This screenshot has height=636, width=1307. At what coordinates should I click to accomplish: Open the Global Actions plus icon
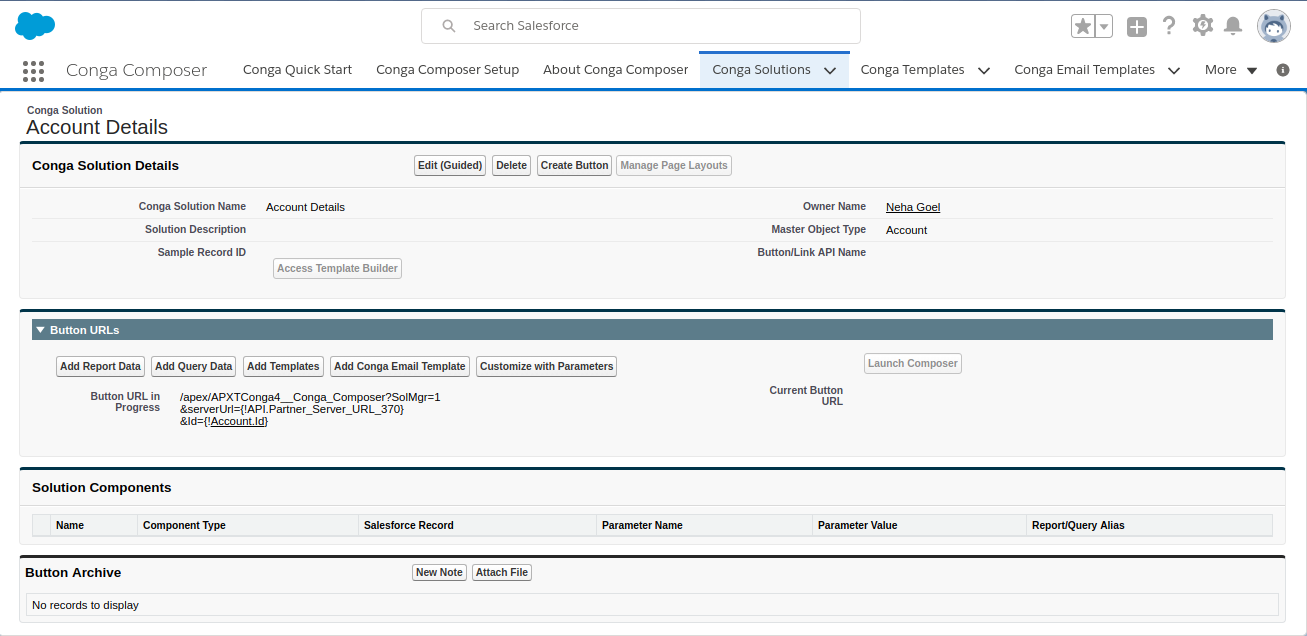(1137, 27)
